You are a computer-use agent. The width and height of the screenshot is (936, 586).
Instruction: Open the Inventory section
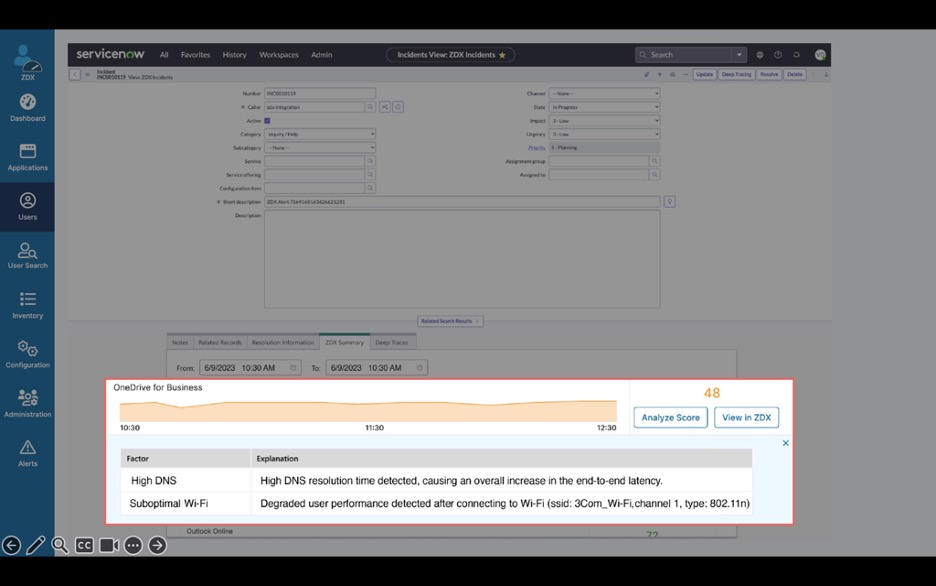tap(27, 305)
